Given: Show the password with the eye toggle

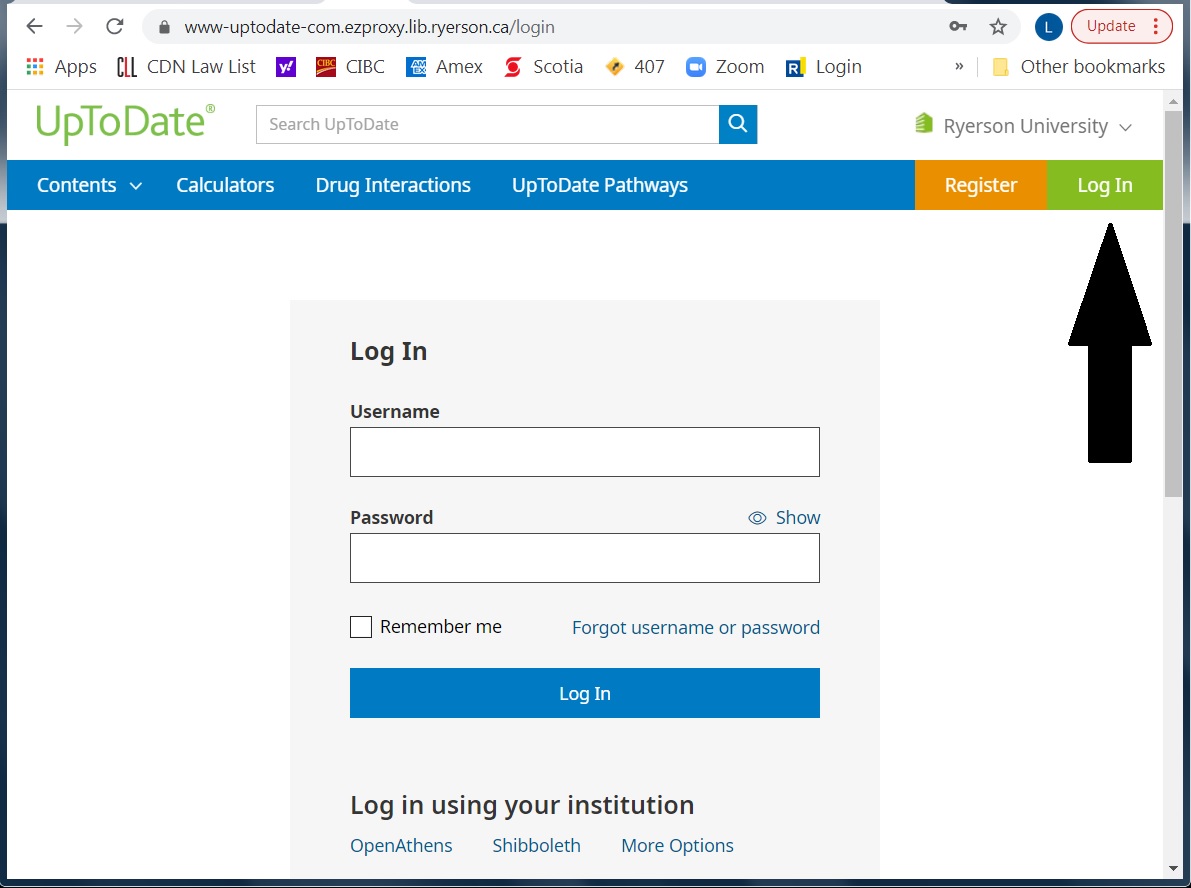Looking at the screenshot, I should (x=785, y=518).
